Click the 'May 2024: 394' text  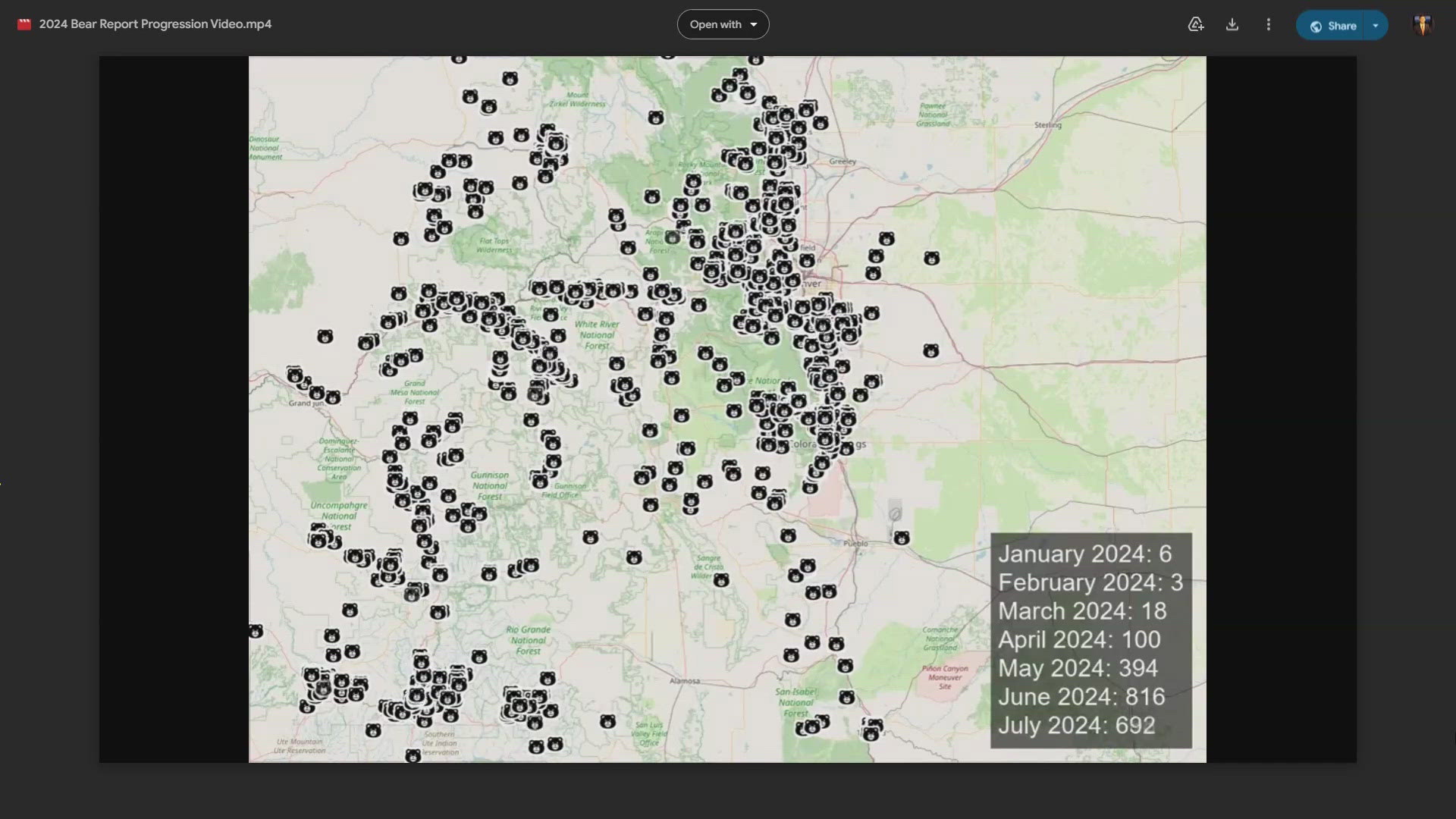pos(1078,668)
